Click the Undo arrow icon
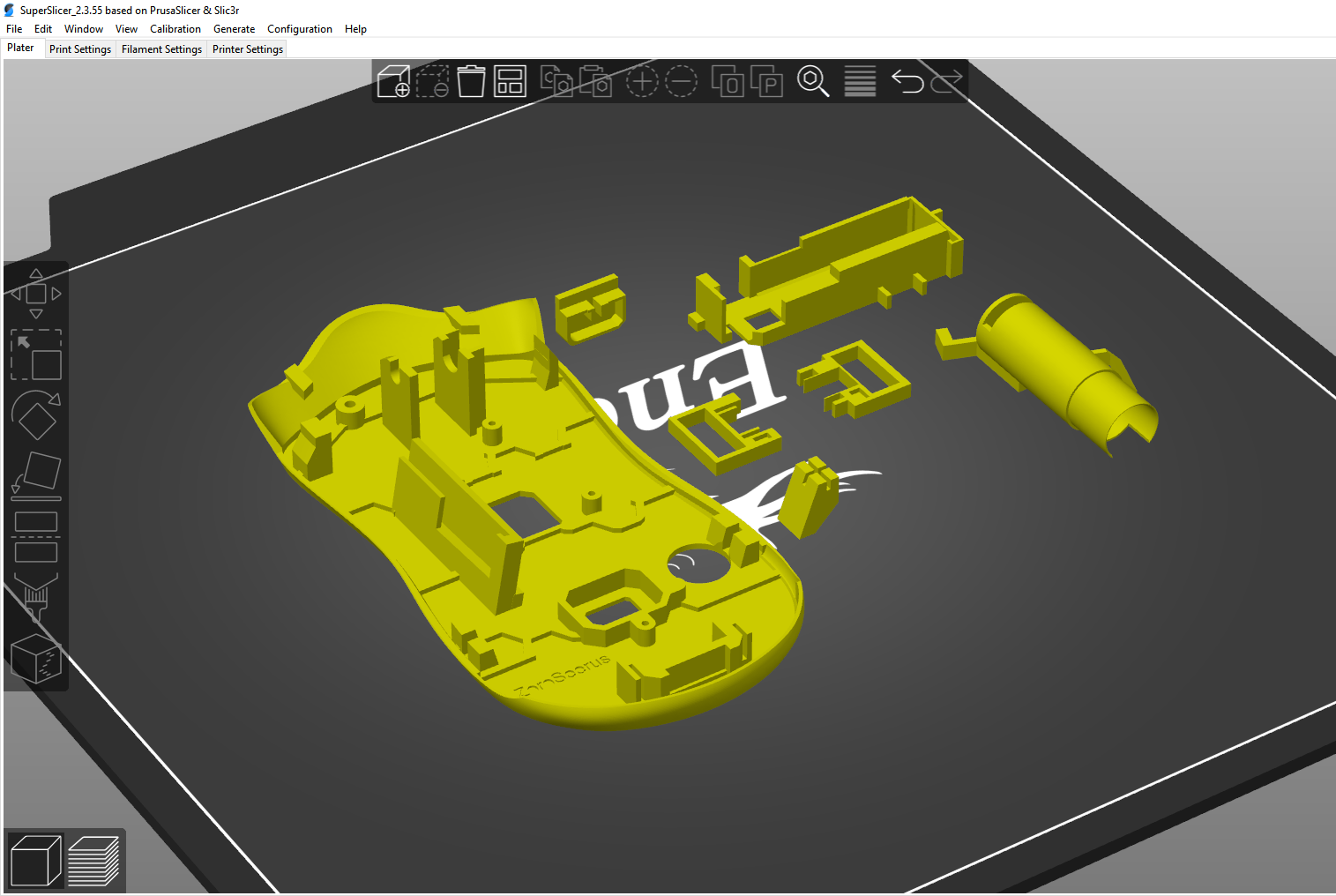The image size is (1336, 896). 907,81
